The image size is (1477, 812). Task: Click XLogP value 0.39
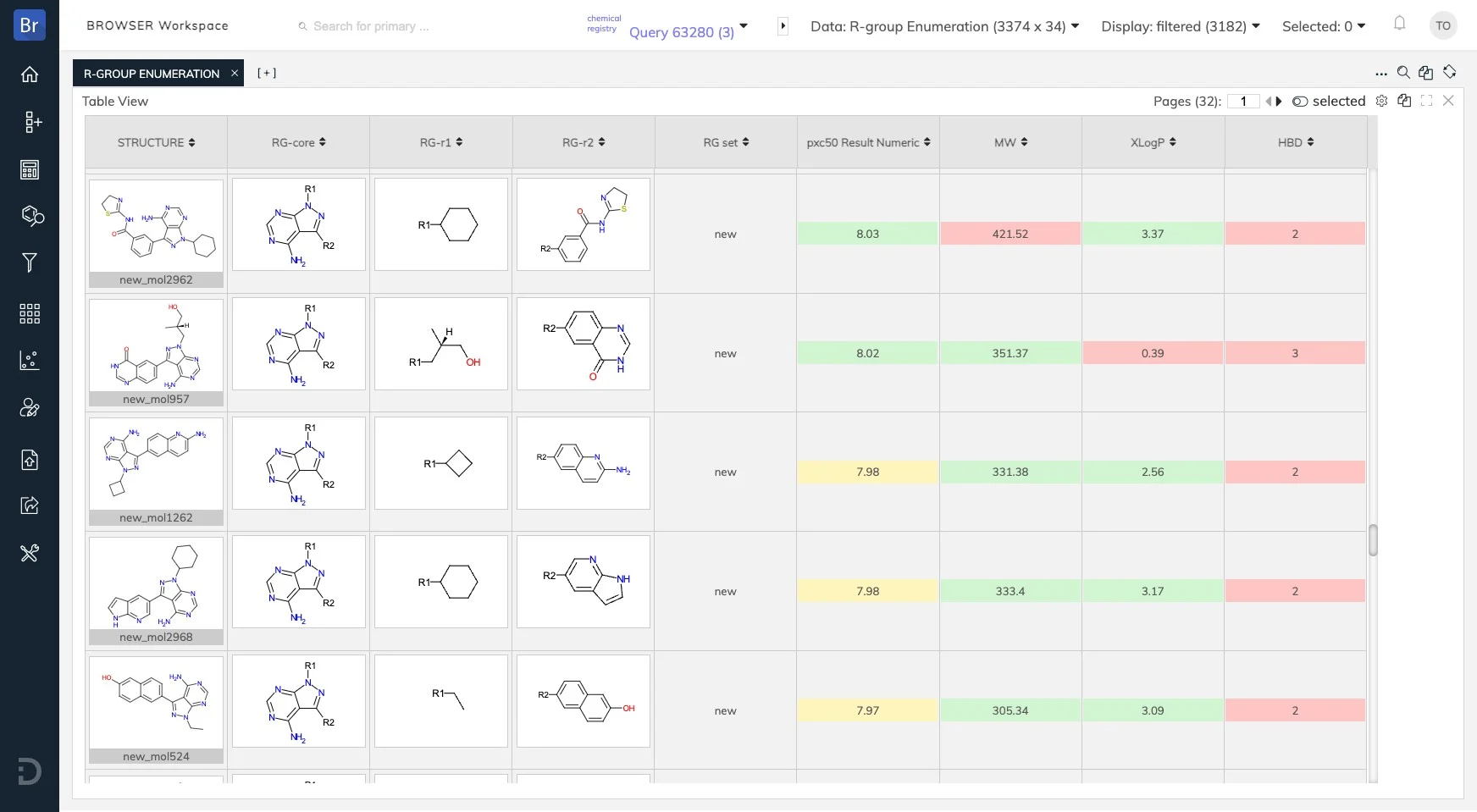1153,353
